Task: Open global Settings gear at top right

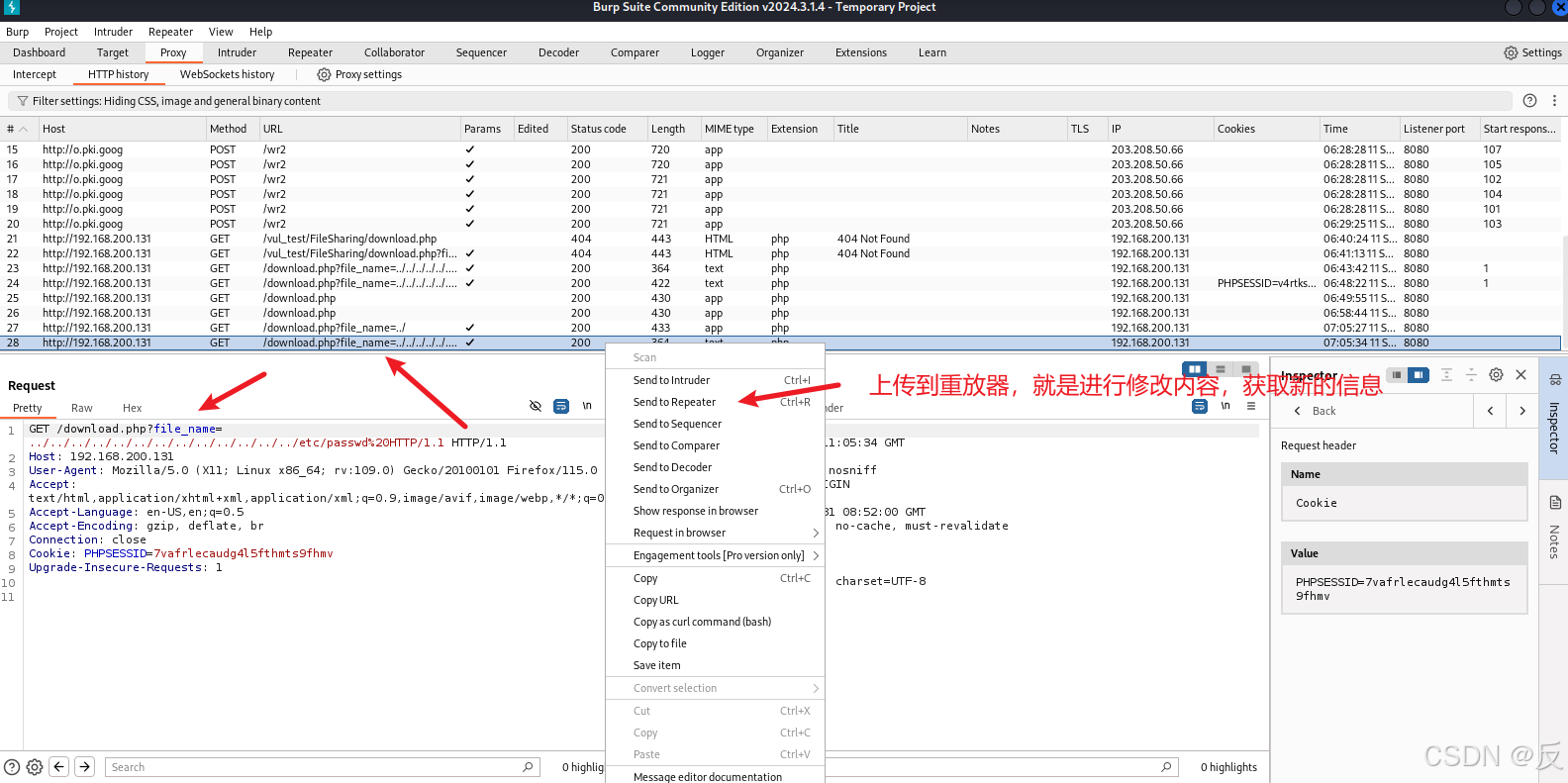Action: (1511, 52)
